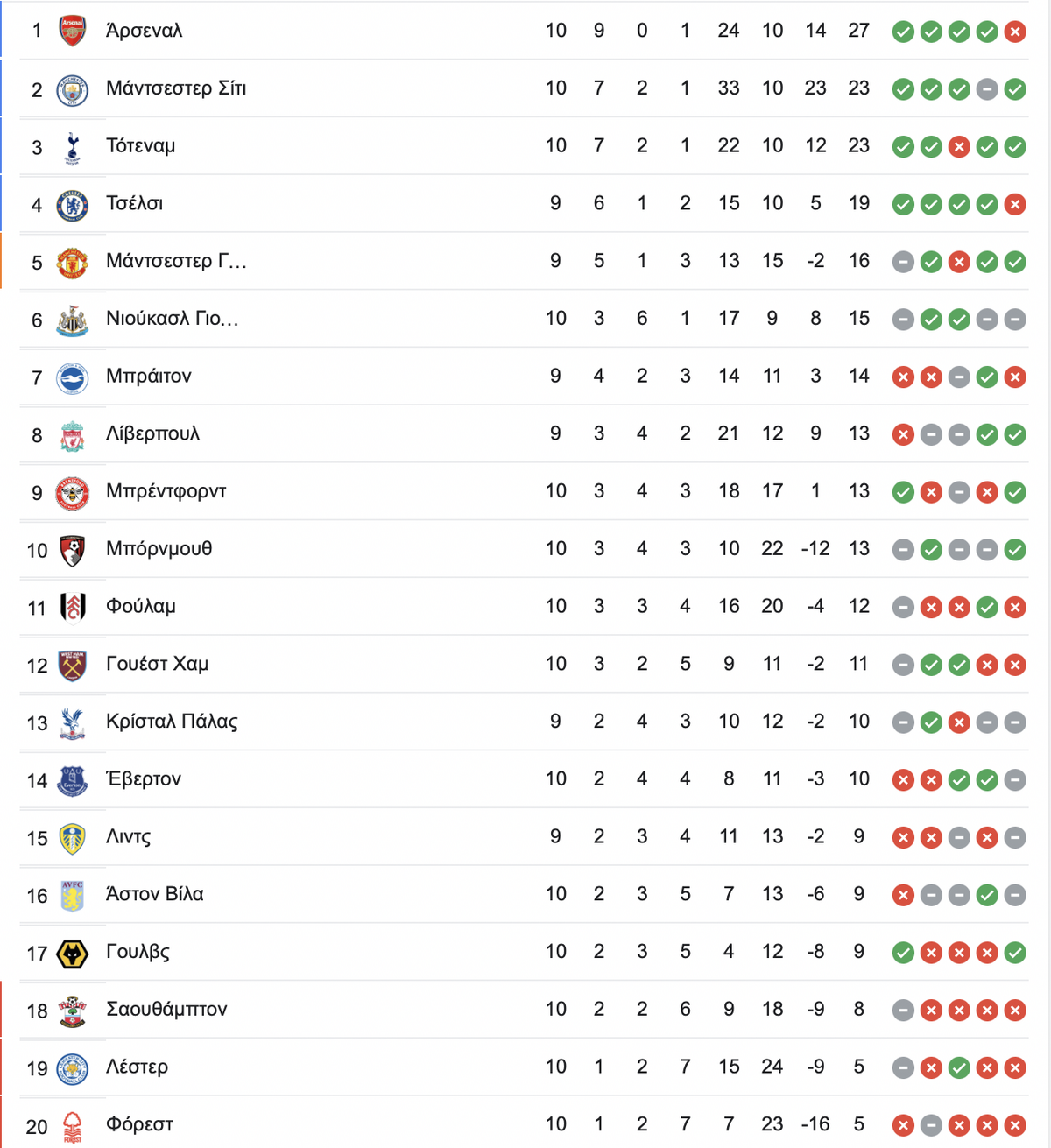
Task: Click Manchester City's grey draw form icon
Action: coord(987,89)
